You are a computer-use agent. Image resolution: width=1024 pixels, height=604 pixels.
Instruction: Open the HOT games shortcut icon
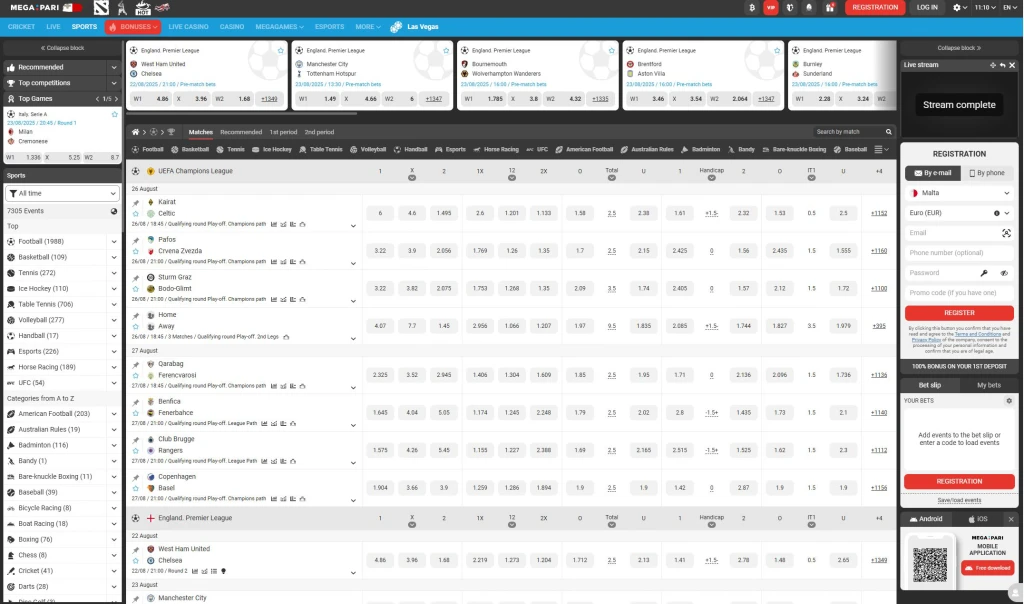point(142,8)
